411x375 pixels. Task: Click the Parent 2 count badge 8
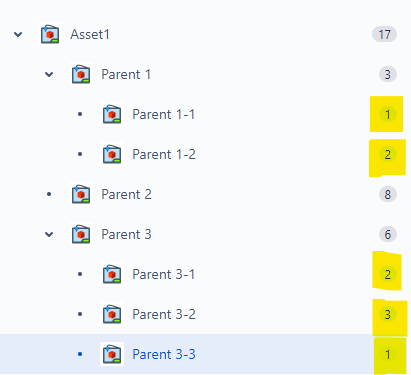(388, 194)
